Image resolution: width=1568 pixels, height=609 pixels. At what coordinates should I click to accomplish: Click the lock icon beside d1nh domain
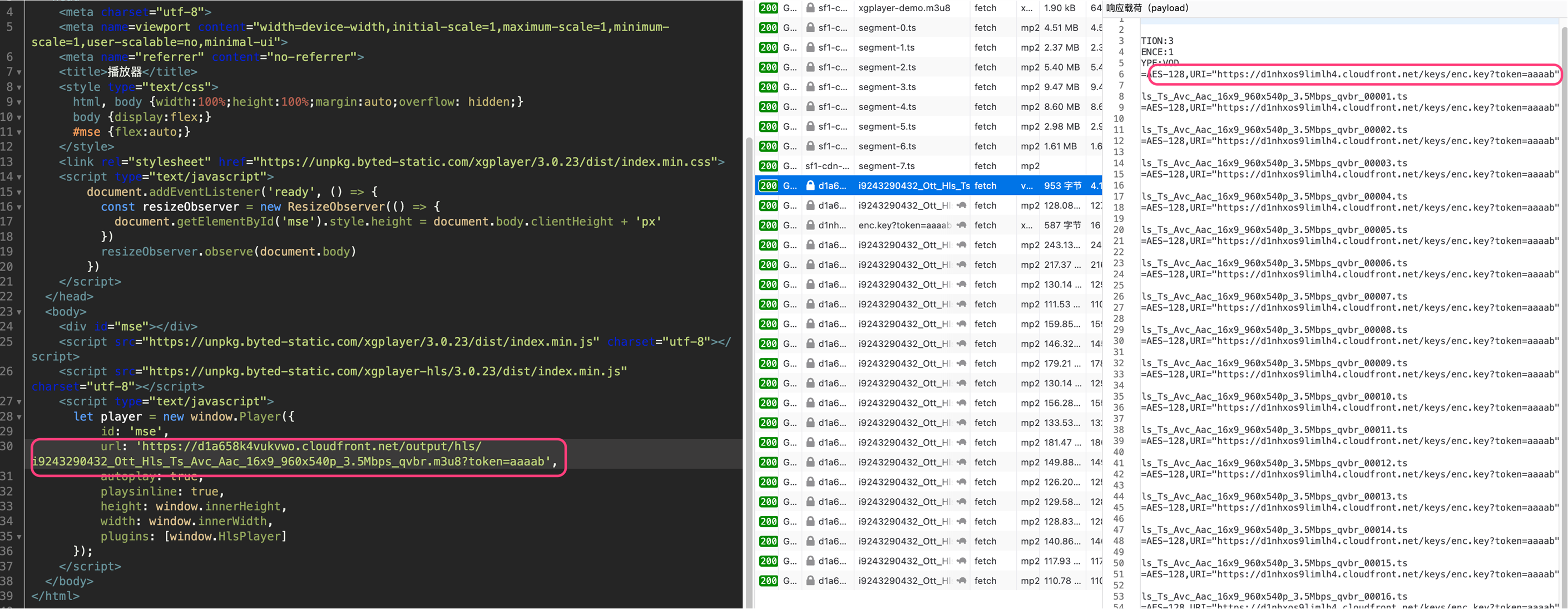click(x=810, y=225)
